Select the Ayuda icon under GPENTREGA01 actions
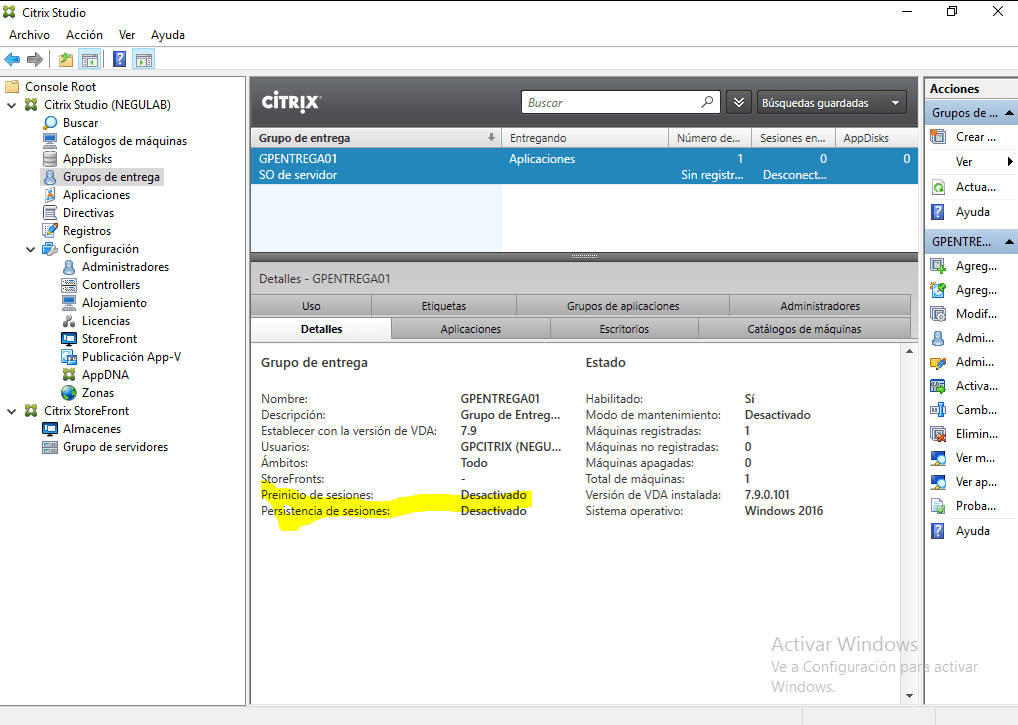 coord(938,529)
